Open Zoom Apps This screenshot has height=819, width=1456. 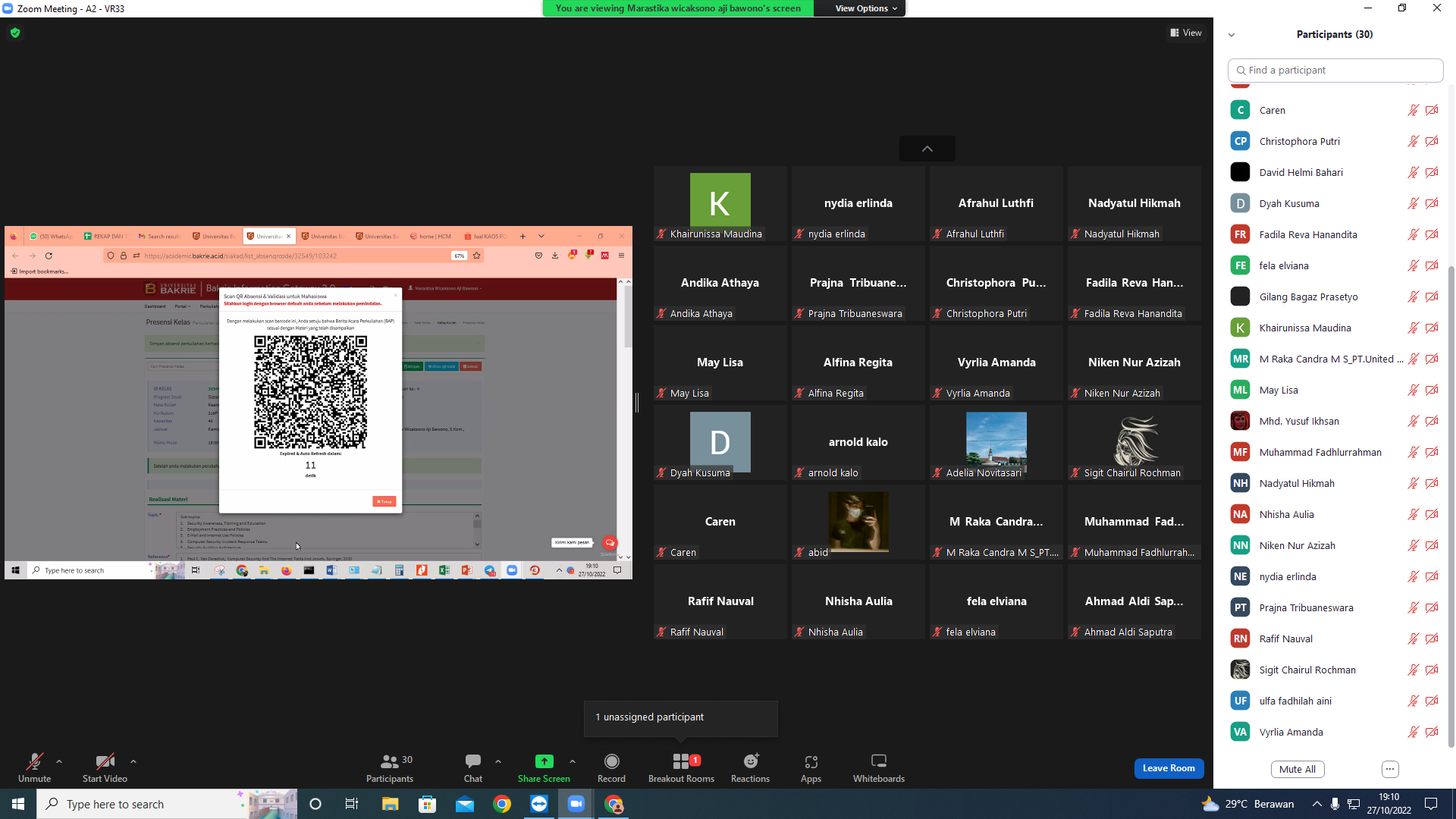coord(811,767)
